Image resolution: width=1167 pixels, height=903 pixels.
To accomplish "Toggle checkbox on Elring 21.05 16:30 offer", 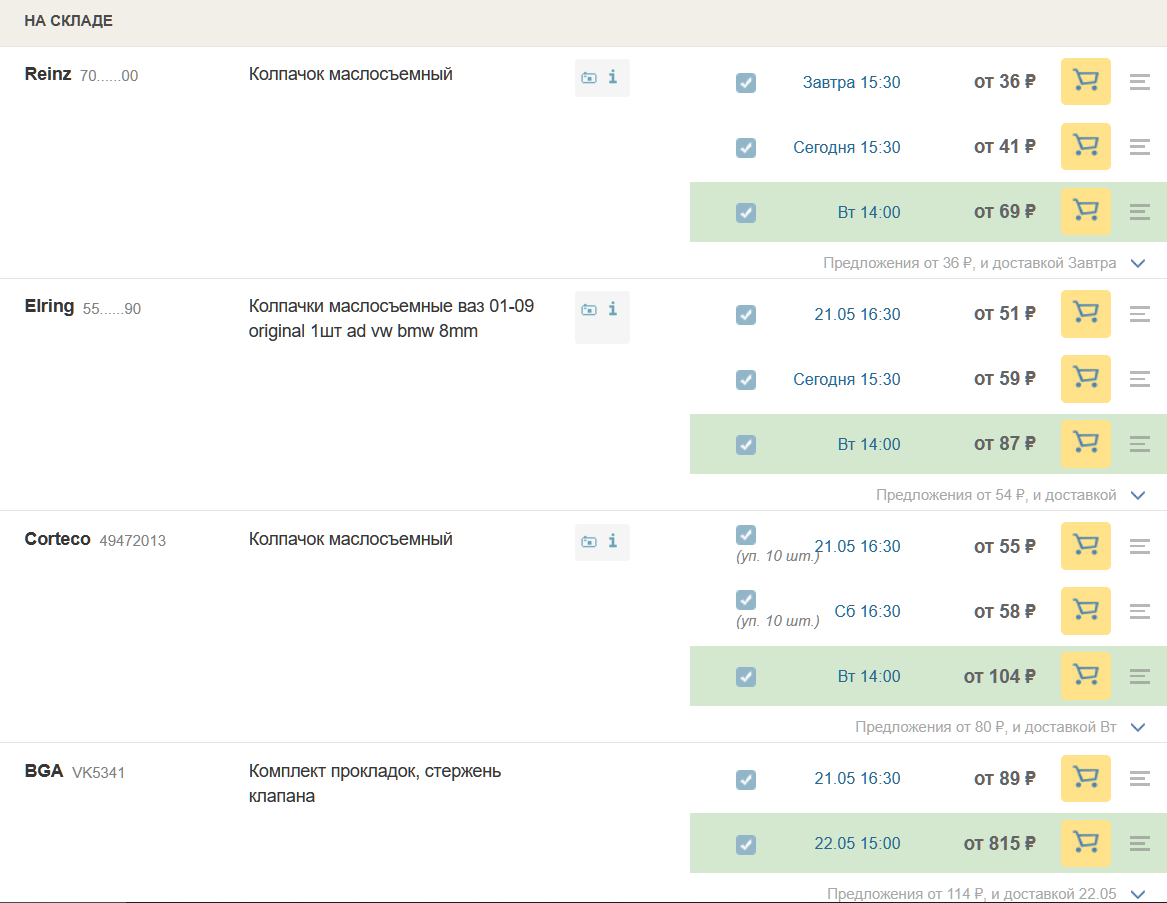I will [x=746, y=315].
